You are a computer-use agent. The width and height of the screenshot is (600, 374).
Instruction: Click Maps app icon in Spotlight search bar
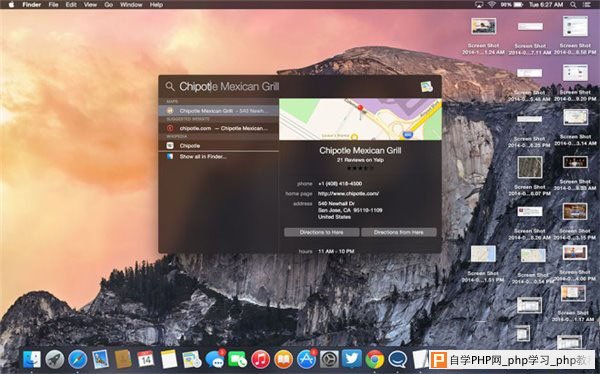(x=427, y=87)
